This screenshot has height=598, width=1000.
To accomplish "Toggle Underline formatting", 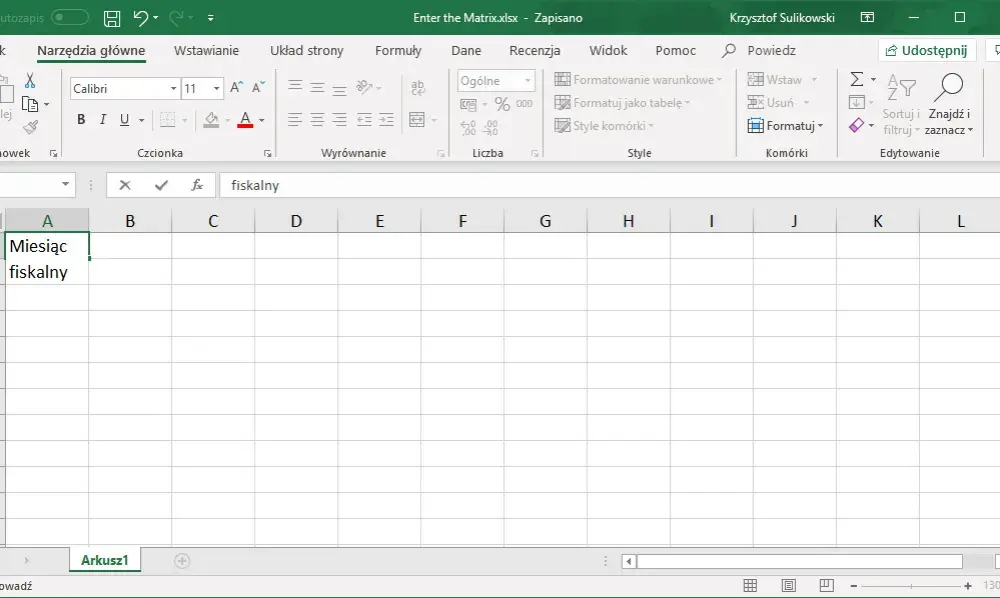I will [124, 119].
